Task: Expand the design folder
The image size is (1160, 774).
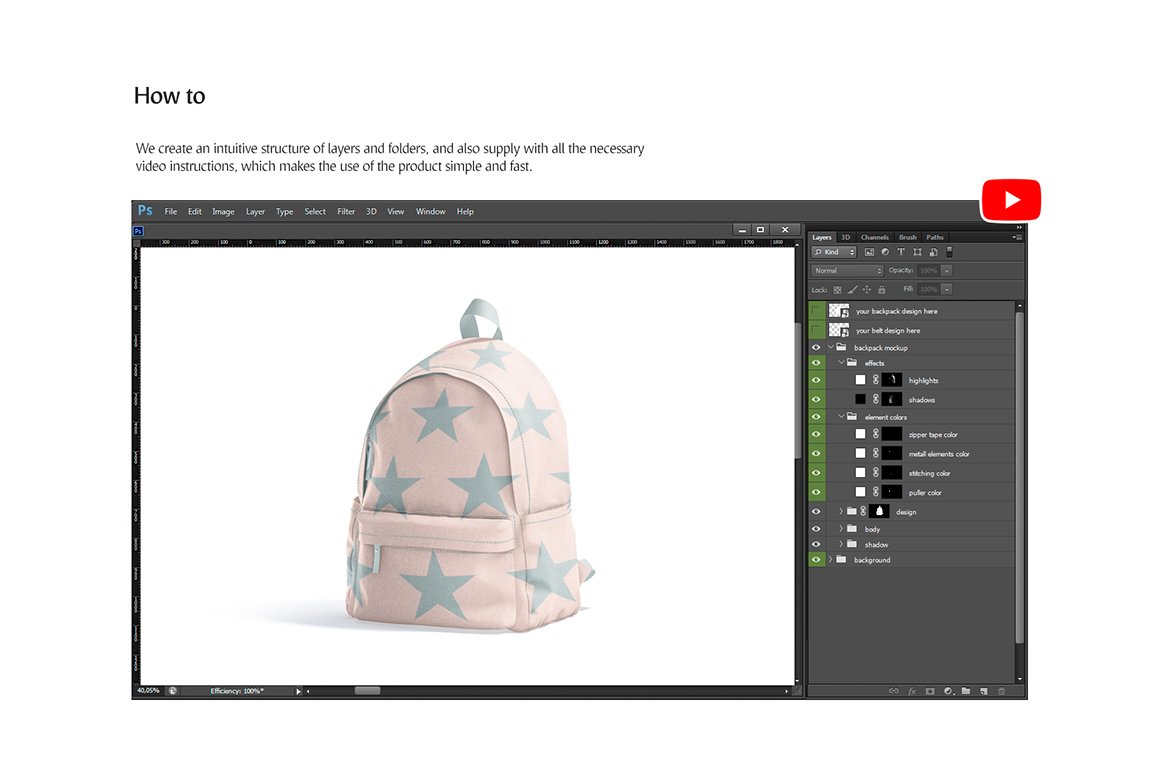Action: tap(841, 512)
